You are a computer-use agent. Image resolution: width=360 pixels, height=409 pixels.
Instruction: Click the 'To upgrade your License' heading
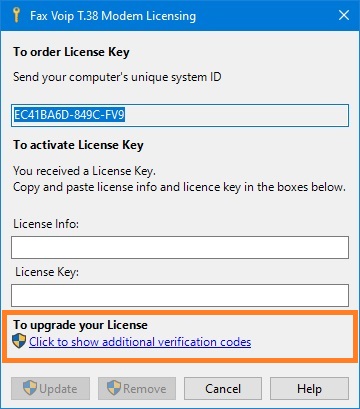[80, 325]
